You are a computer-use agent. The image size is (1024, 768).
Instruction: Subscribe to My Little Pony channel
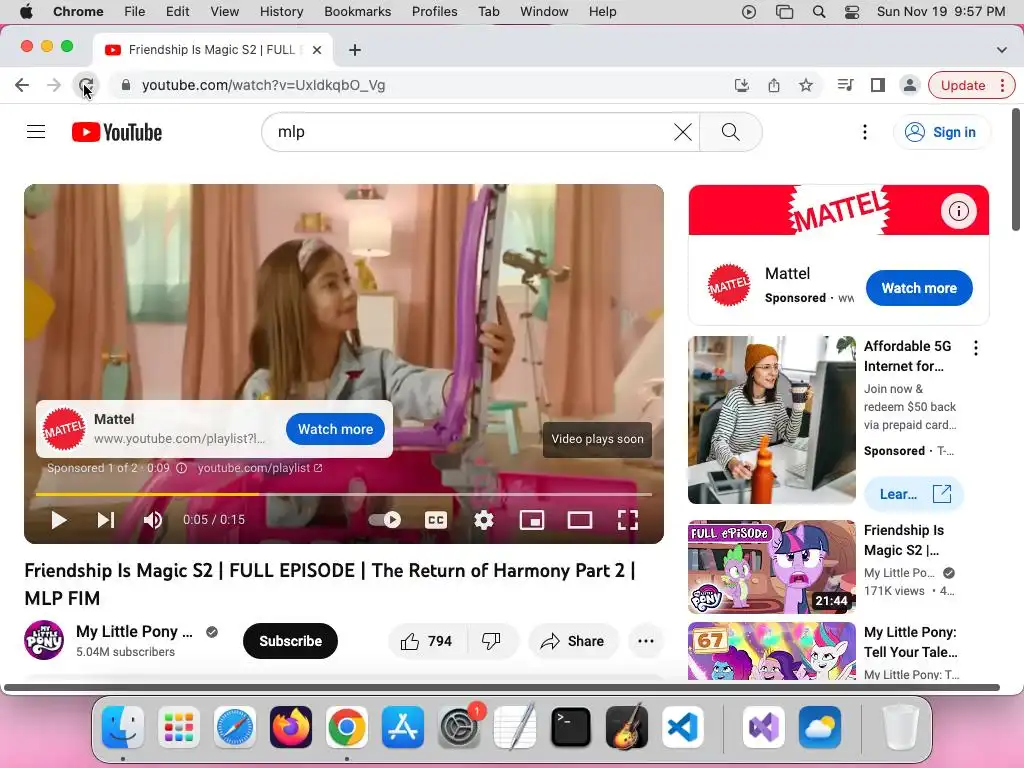tap(291, 641)
